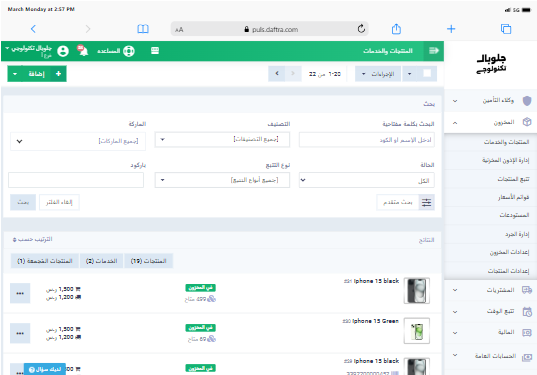
Task: Expand the جلوبال تكنولوجي account dropdown
Action: [28, 50]
